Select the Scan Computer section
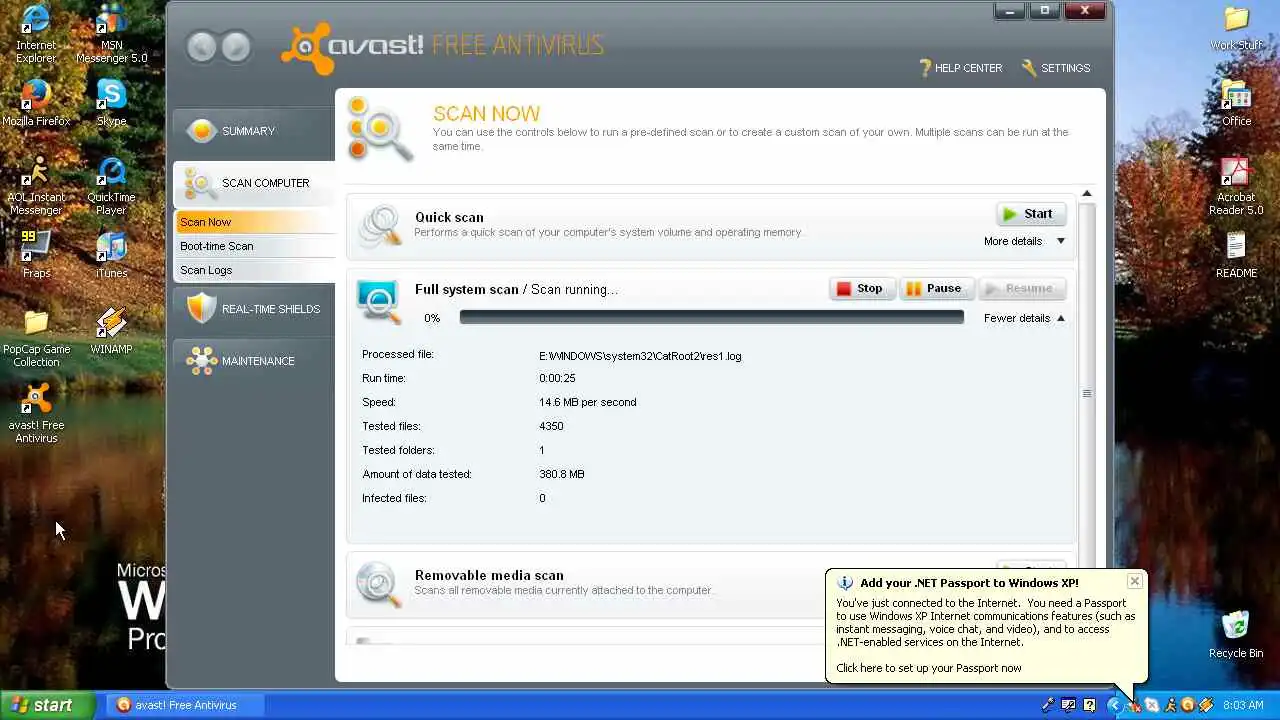The height and width of the screenshot is (720, 1280). click(x=254, y=183)
